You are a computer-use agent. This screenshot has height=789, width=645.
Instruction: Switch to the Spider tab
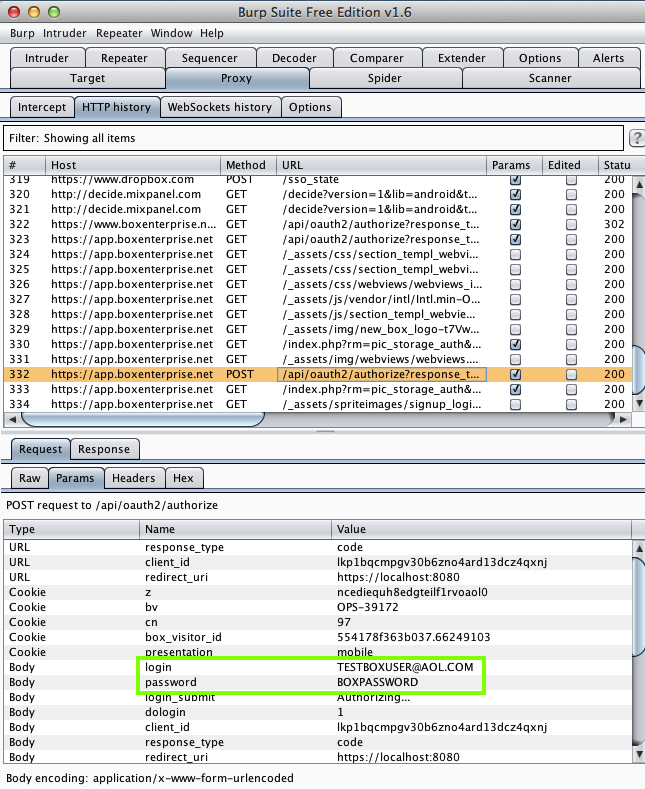click(384, 78)
